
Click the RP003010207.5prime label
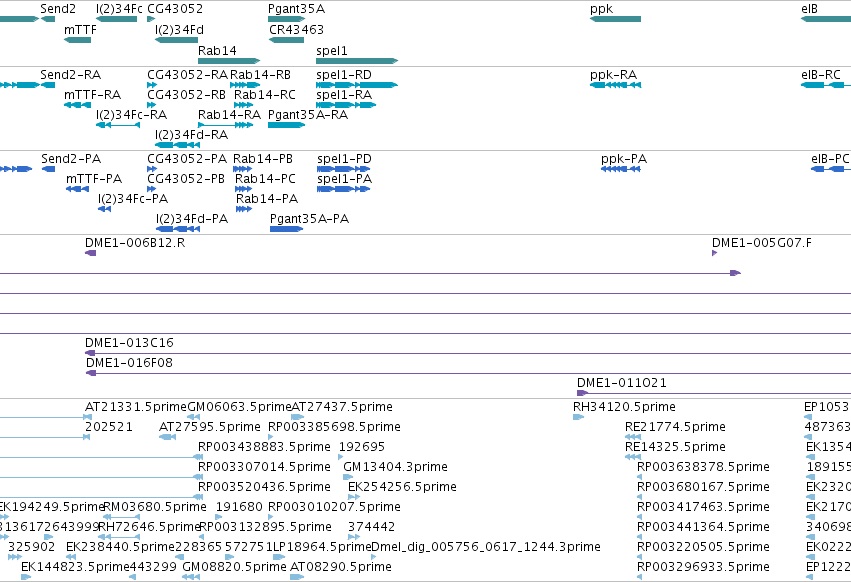[334, 507]
